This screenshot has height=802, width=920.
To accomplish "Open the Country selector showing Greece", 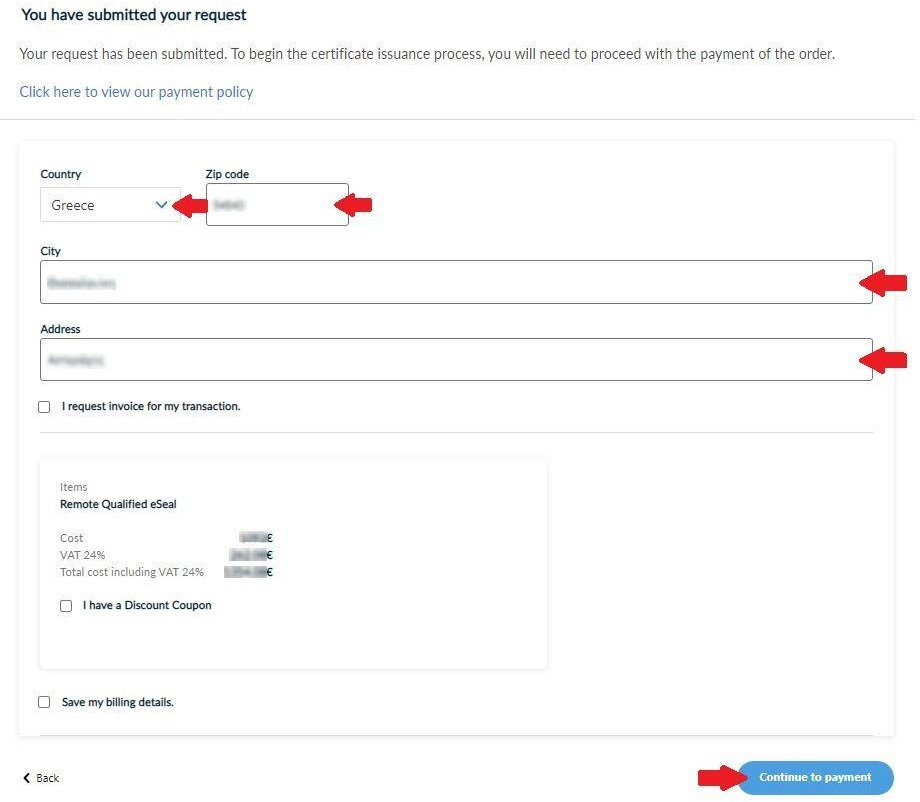I will [x=100, y=205].
